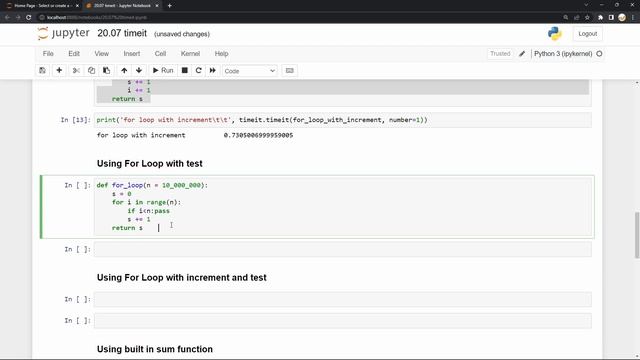Image resolution: width=640 pixels, height=360 pixels.
Task: Insert a cell below with the plus icon
Action: coord(59,71)
